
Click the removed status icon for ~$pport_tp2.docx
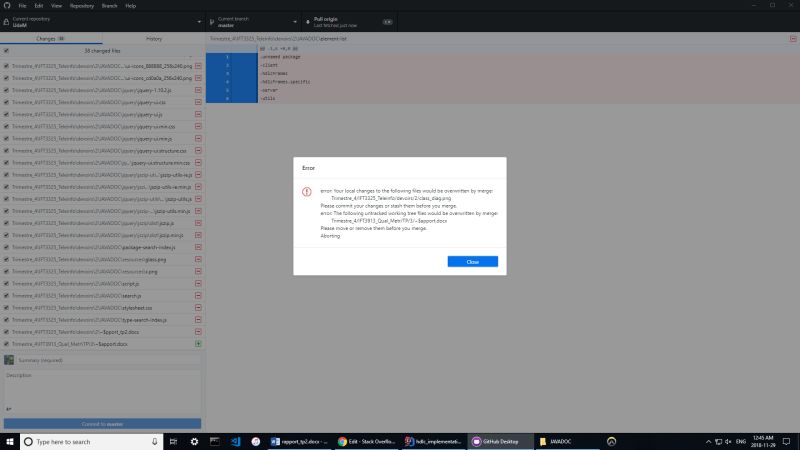pyautogui.click(x=198, y=332)
